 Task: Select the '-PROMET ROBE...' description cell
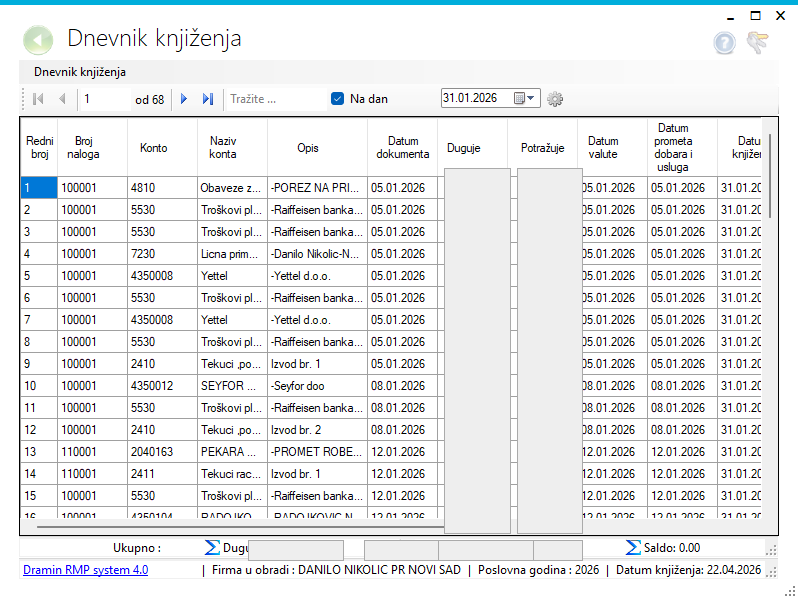tap(317, 451)
